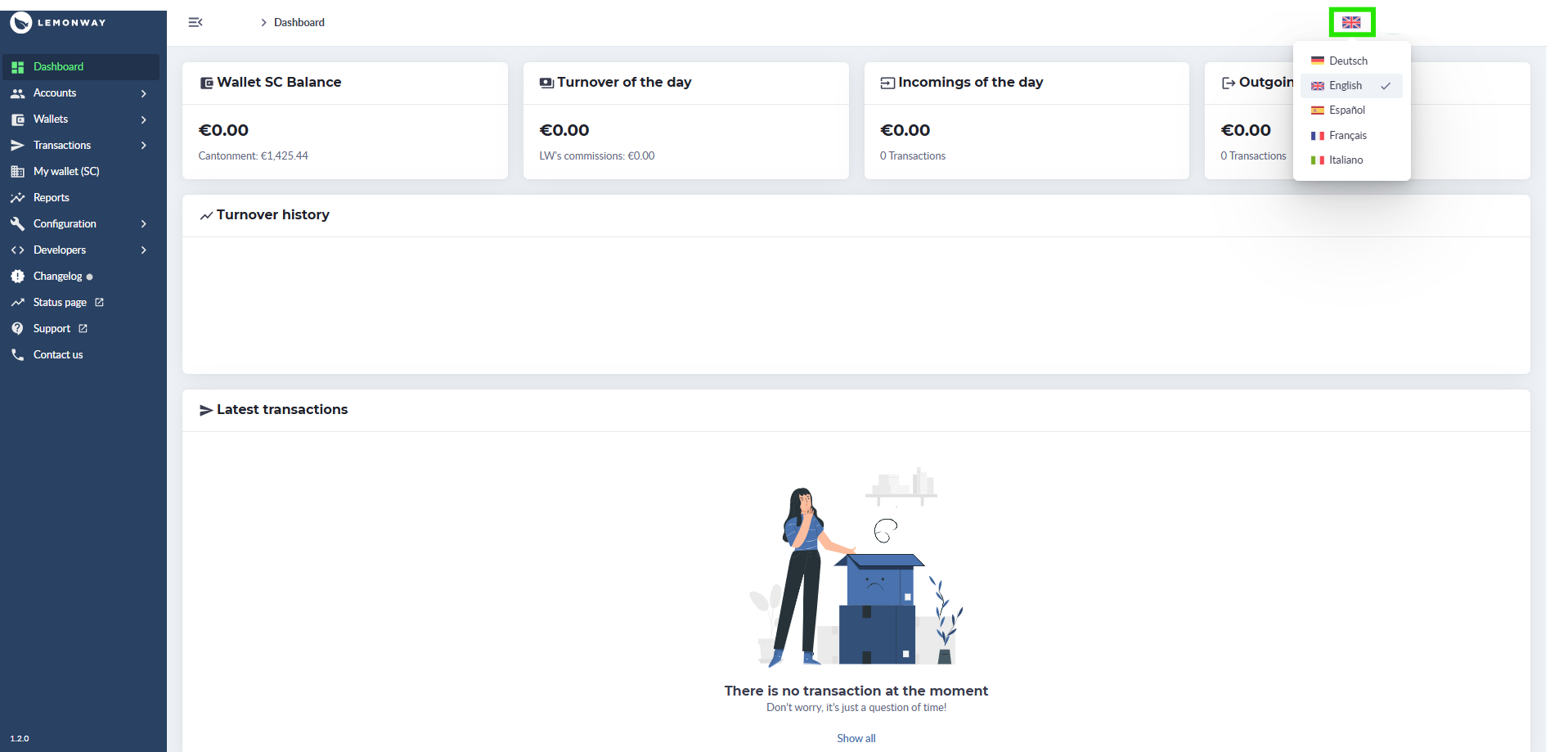The width and height of the screenshot is (1568, 752).
Task: Select Deutsch language option
Action: (1351, 61)
